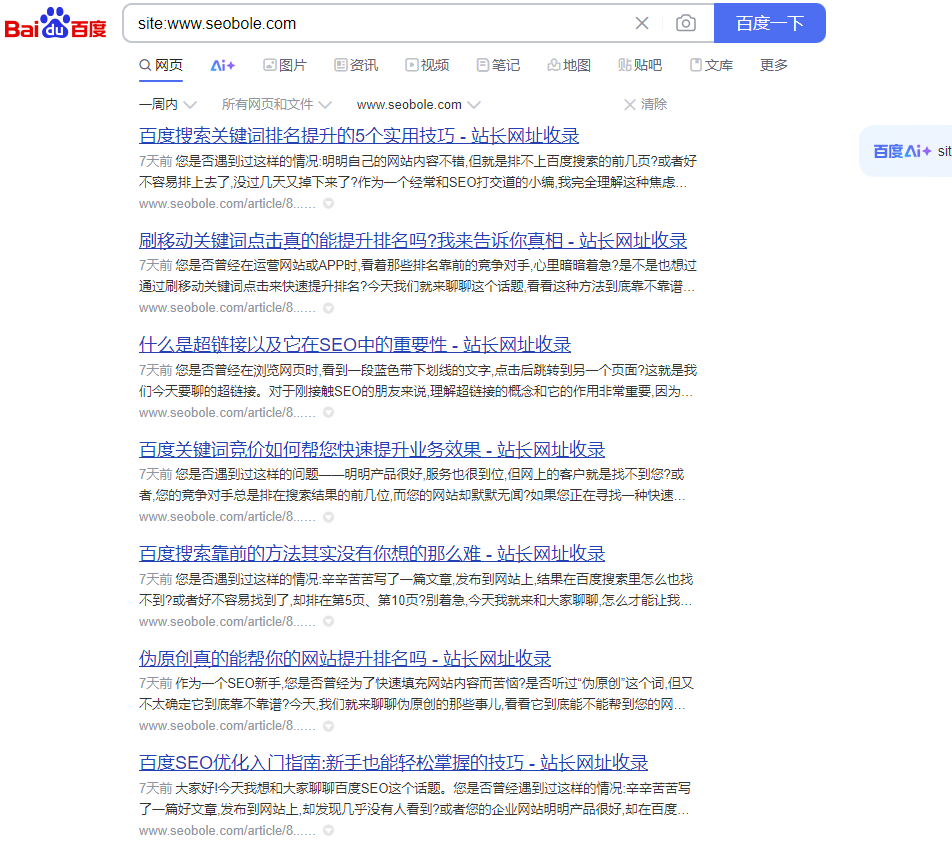Expand the 更多 tab menu
Screen dimensions: 952x852
tap(774, 65)
